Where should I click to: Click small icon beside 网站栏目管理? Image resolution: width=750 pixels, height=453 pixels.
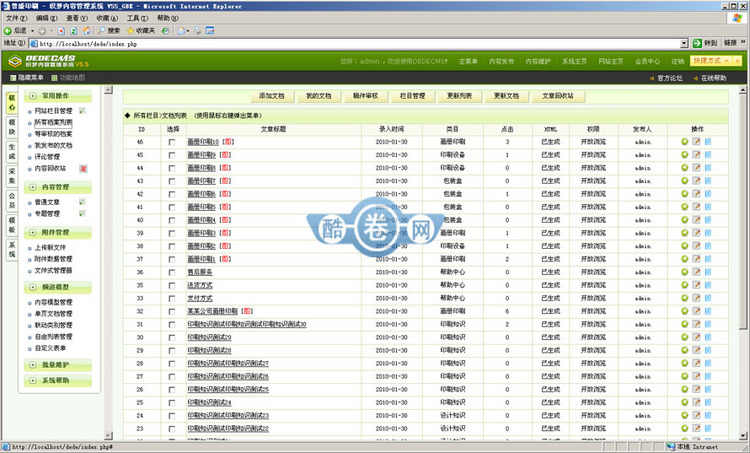pos(82,110)
